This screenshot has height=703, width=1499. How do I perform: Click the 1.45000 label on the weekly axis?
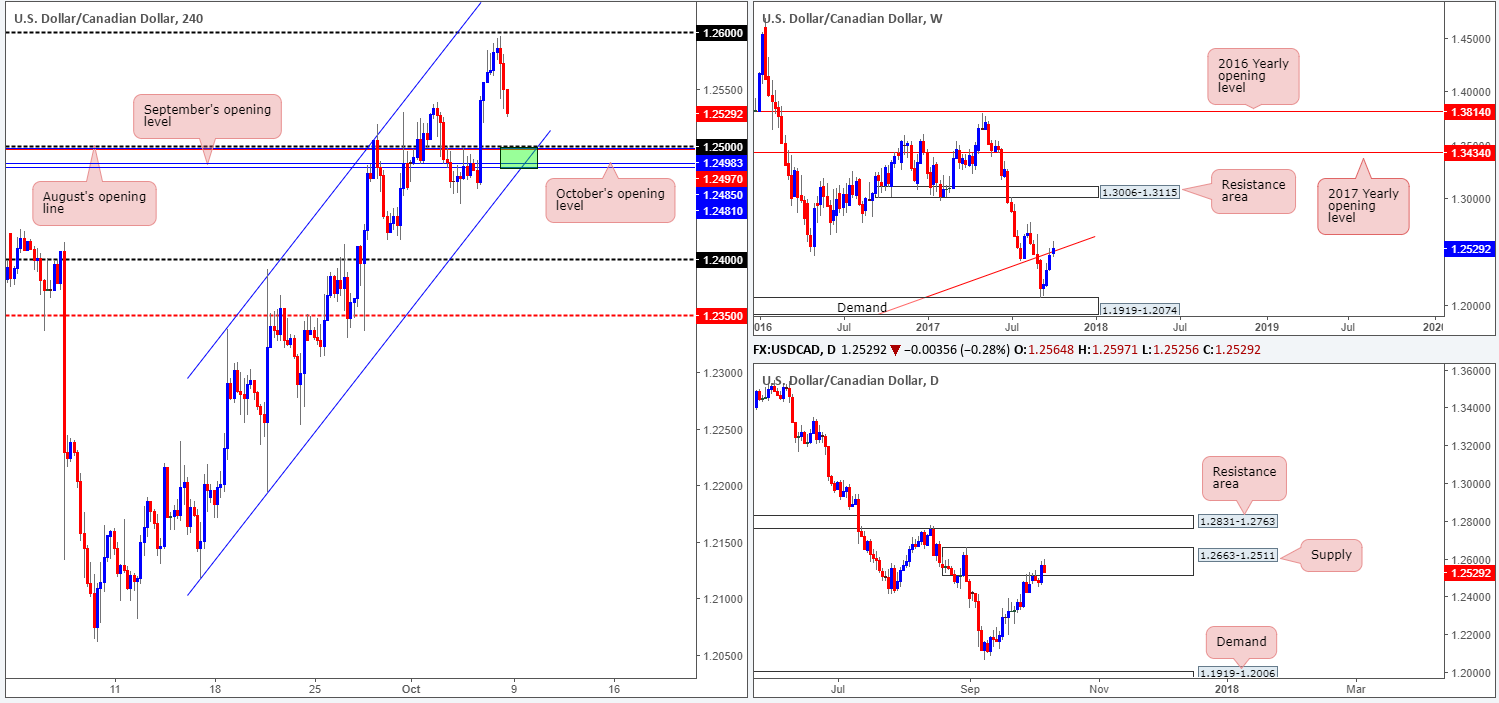click(x=1471, y=40)
